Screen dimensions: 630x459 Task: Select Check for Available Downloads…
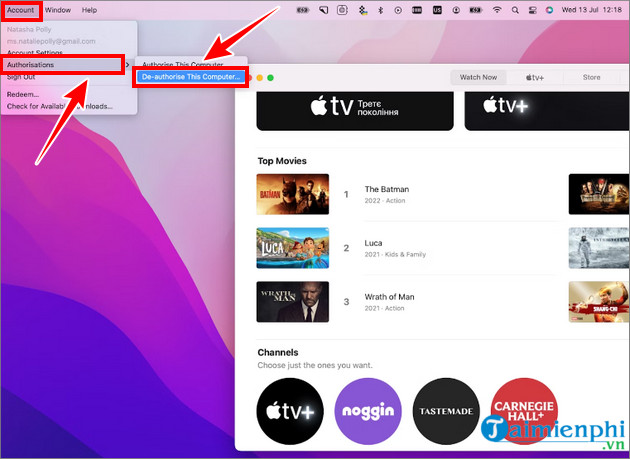click(59, 107)
